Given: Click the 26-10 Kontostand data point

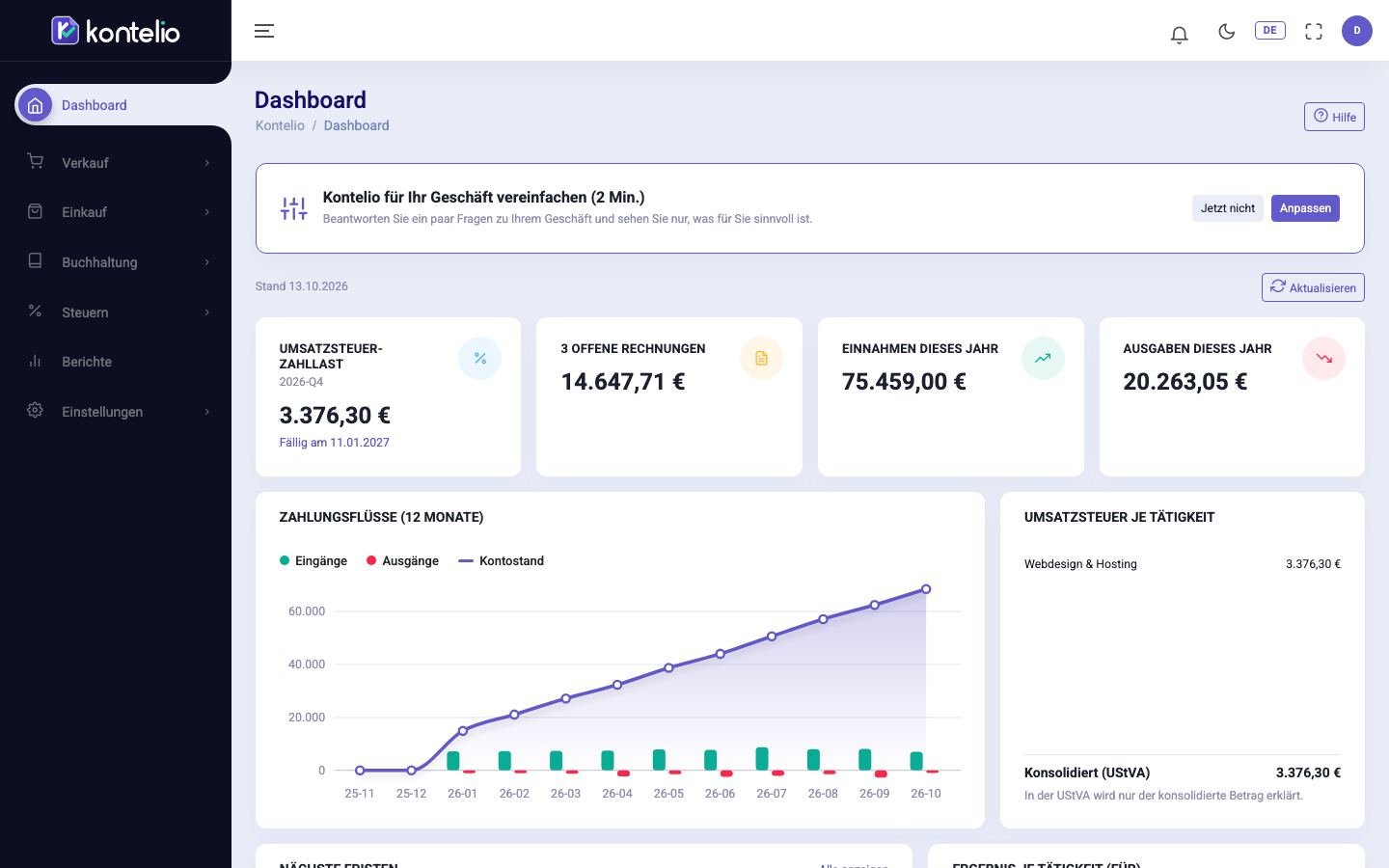Looking at the screenshot, I should pyautogui.click(x=926, y=589).
